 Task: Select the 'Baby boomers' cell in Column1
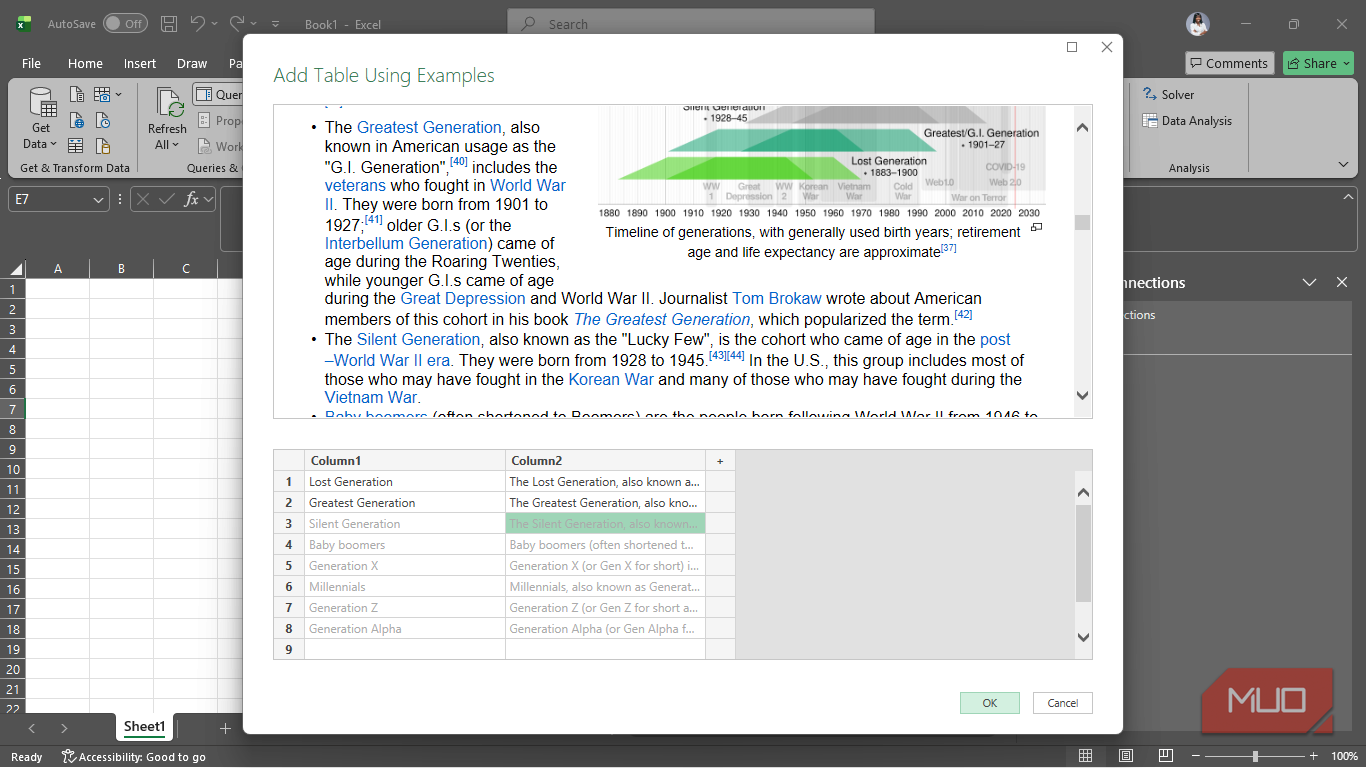(405, 545)
